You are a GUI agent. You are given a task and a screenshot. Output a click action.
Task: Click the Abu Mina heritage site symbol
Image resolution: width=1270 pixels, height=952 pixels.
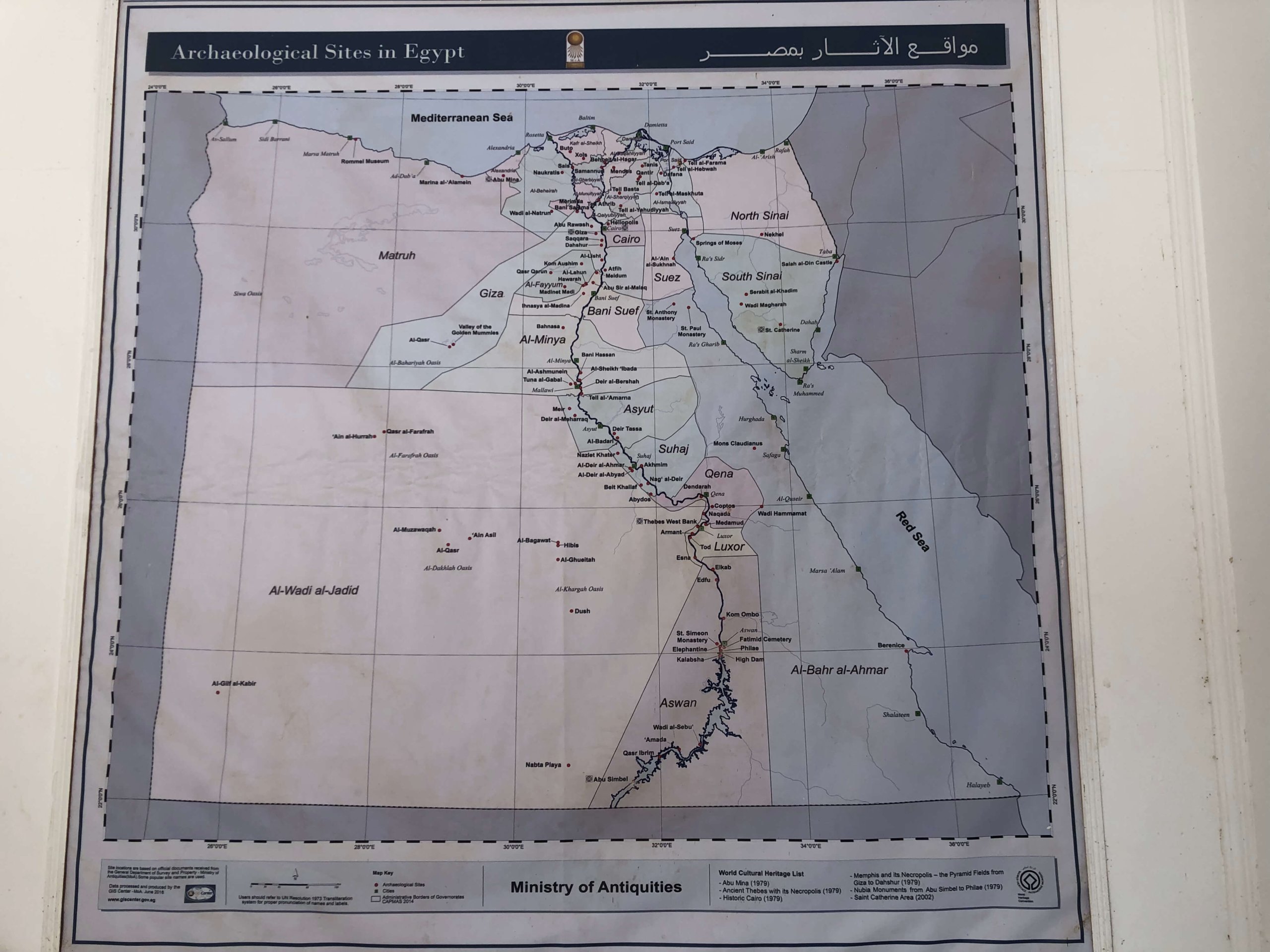489,179
